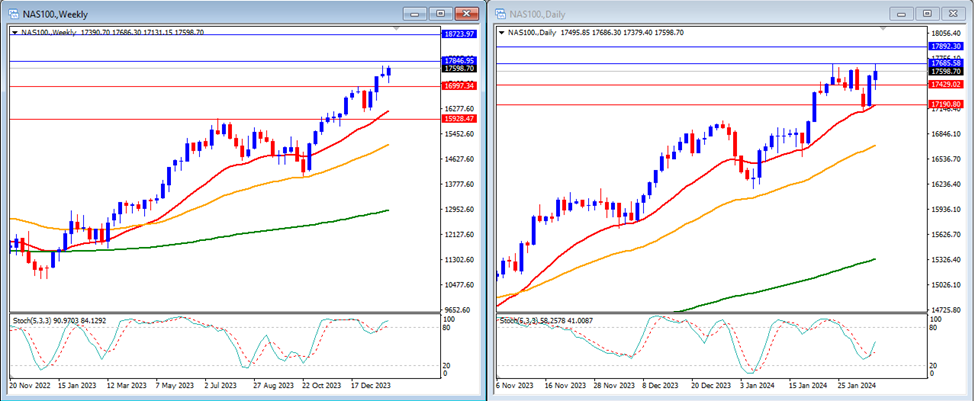Screen dimensions: 975x401
Task: Select the blue 18723.97 price label in Weekly
Action: coord(460,34)
